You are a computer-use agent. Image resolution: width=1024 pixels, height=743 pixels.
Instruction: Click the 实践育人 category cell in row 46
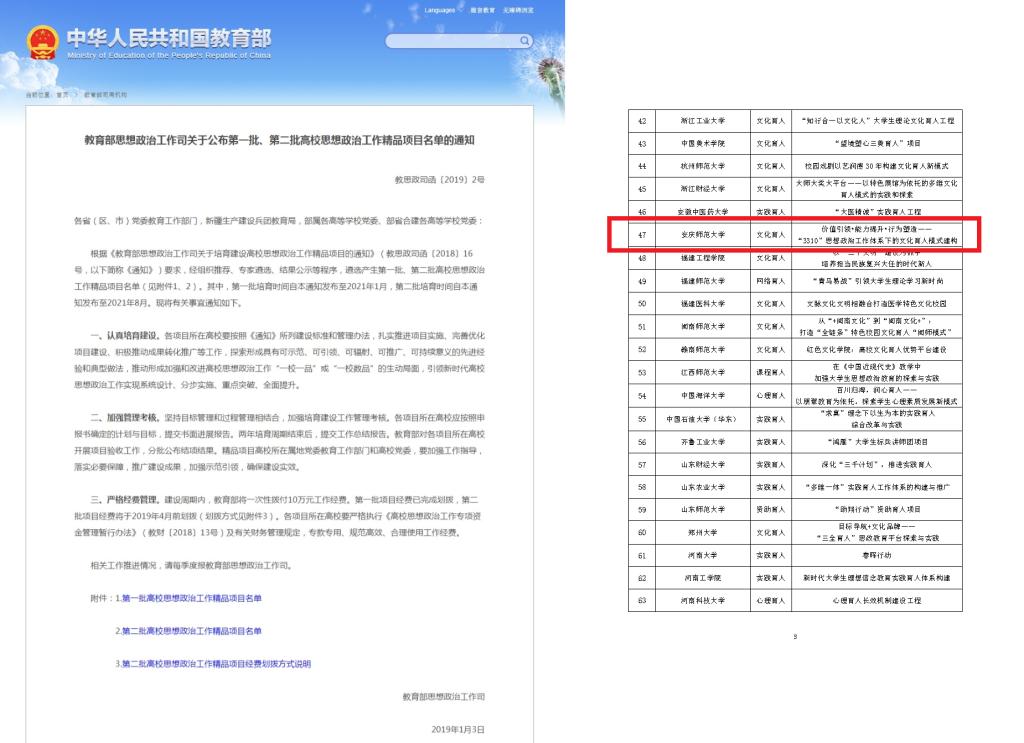771,212
